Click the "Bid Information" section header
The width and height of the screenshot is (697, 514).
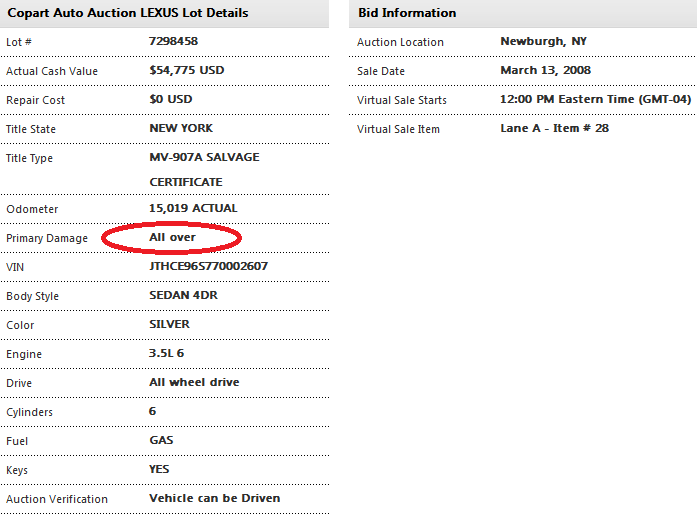pyautogui.click(x=407, y=13)
